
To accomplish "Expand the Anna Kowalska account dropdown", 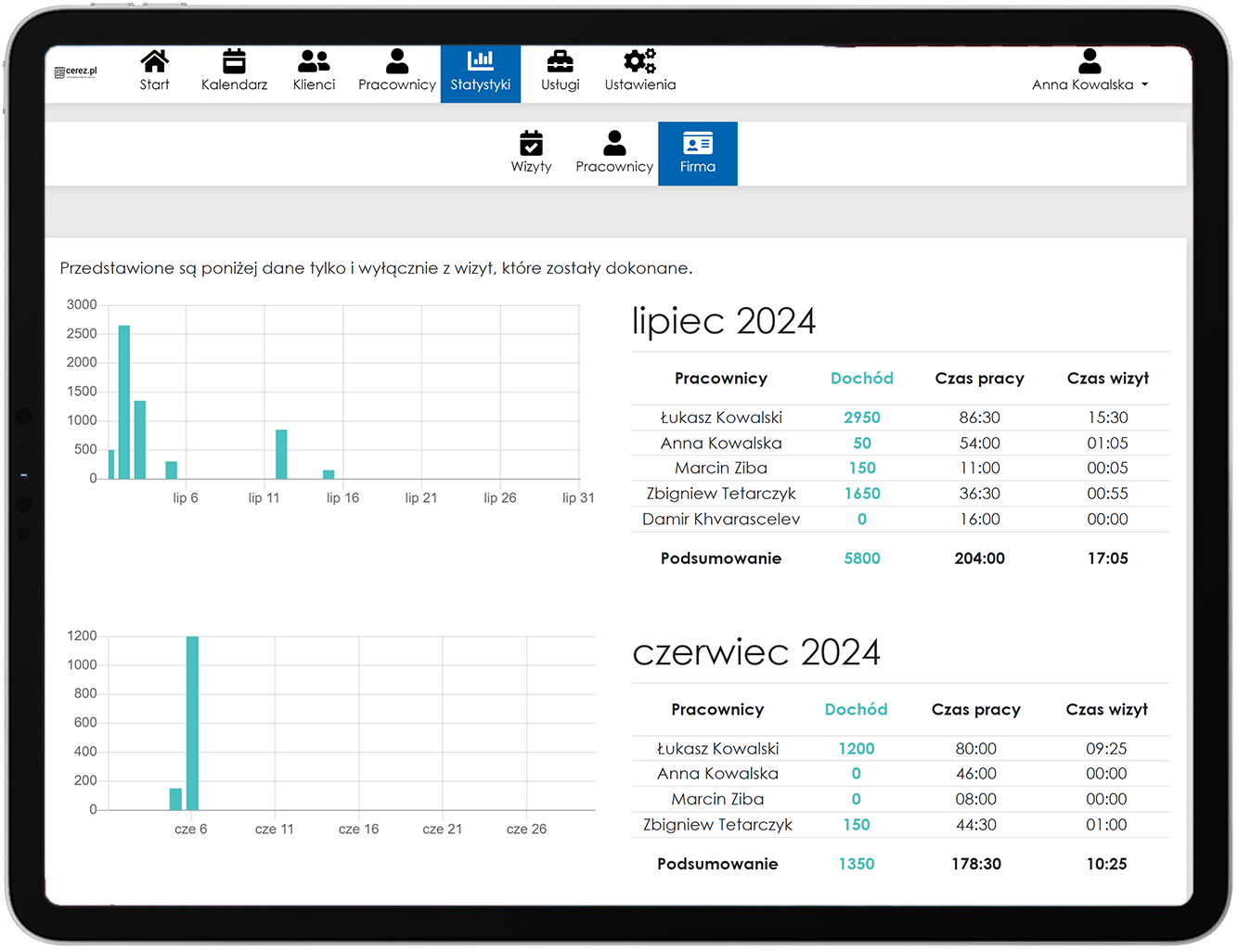I will tap(1090, 84).
